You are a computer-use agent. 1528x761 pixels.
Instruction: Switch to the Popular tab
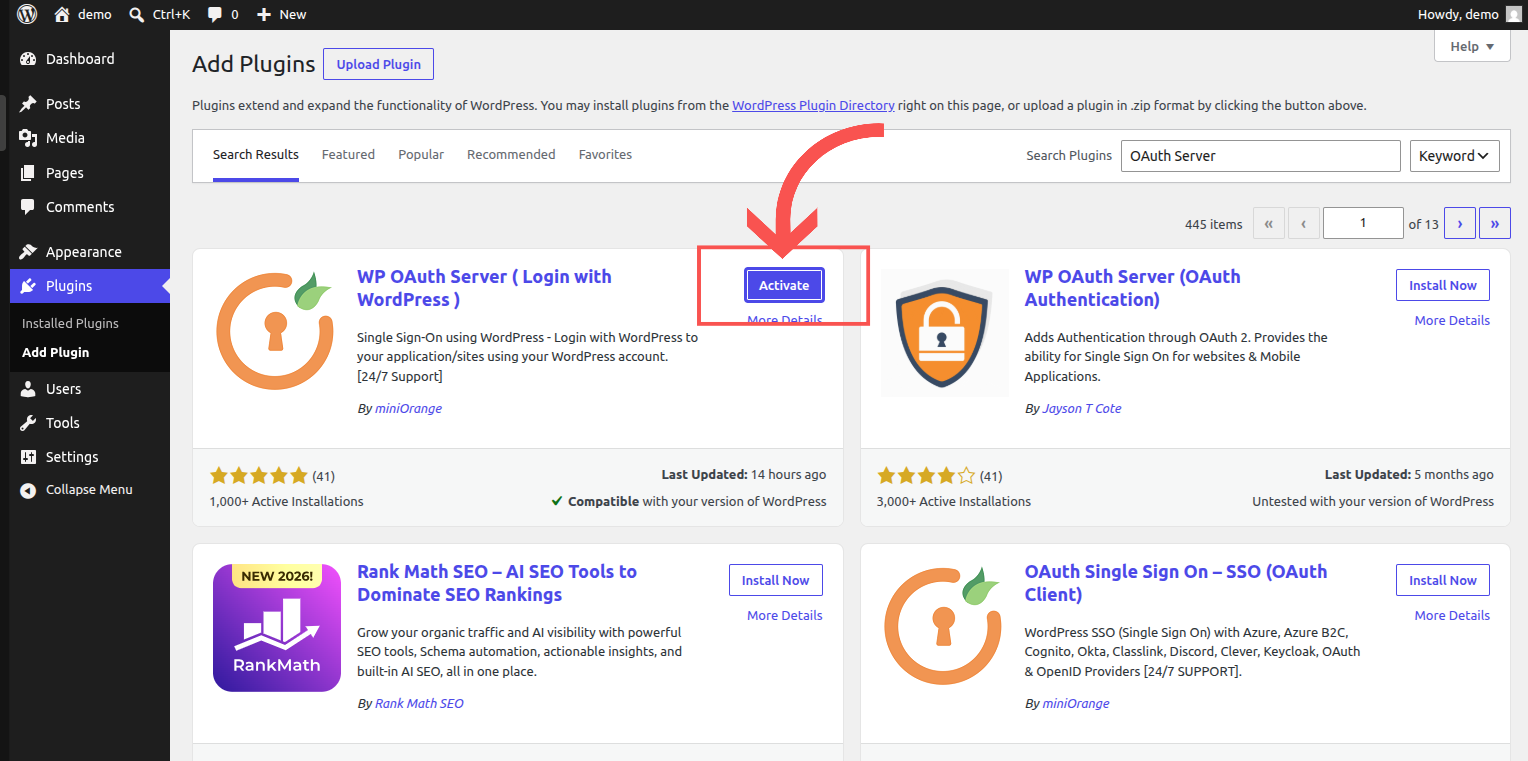tap(421, 155)
